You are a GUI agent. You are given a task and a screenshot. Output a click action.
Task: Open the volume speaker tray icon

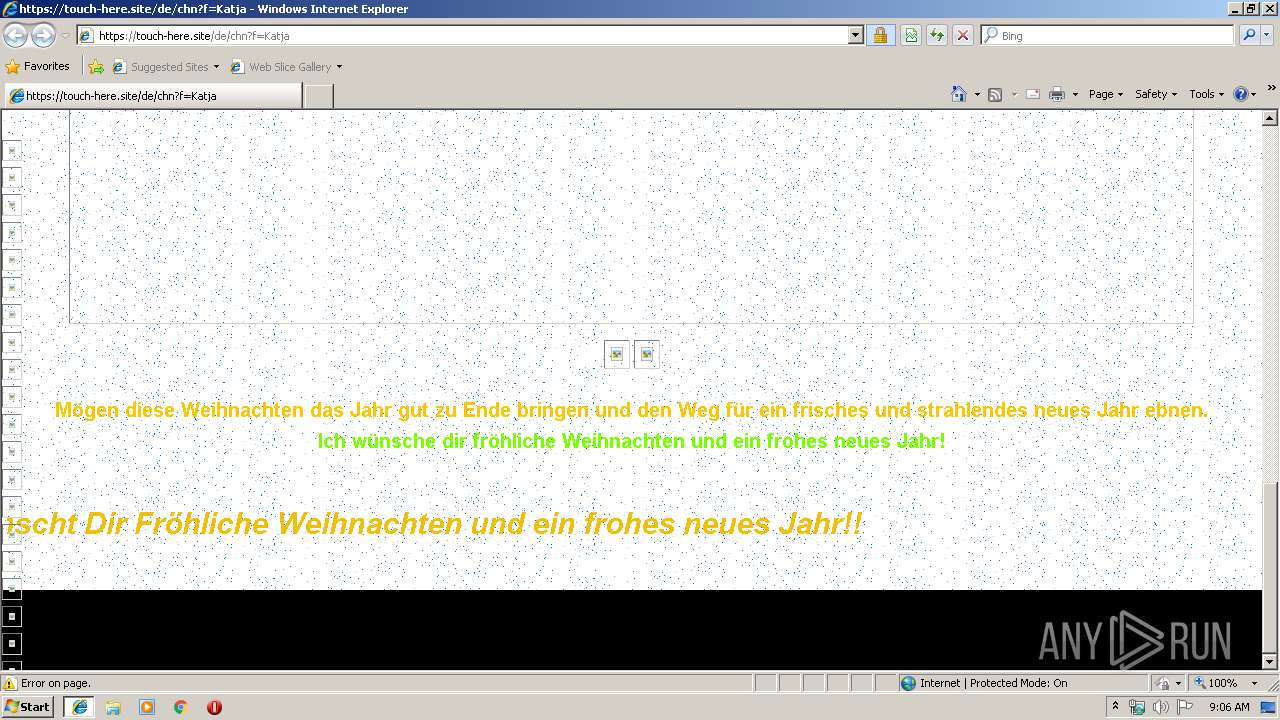coord(1160,707)
